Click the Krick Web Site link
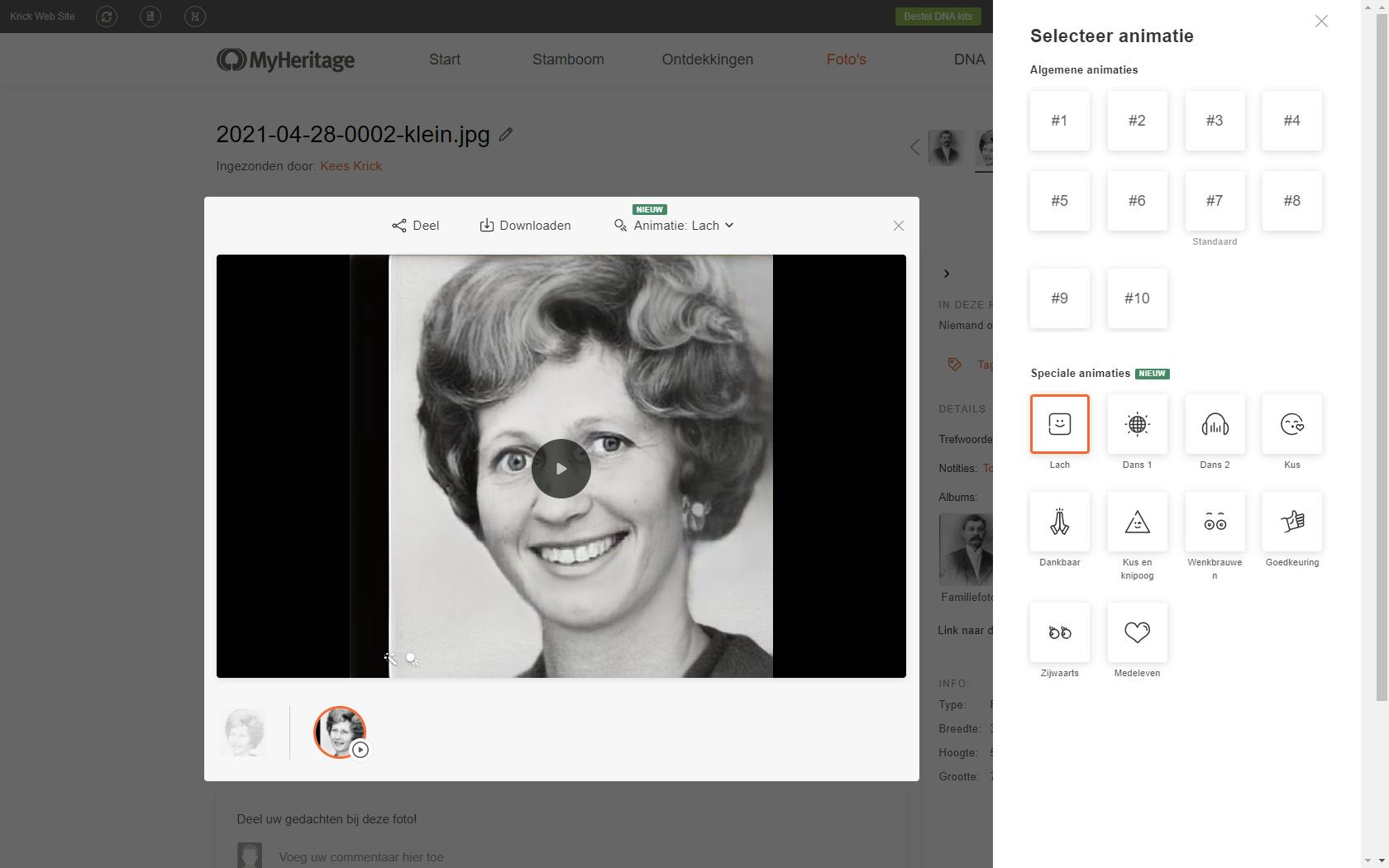 coord(42,17)
